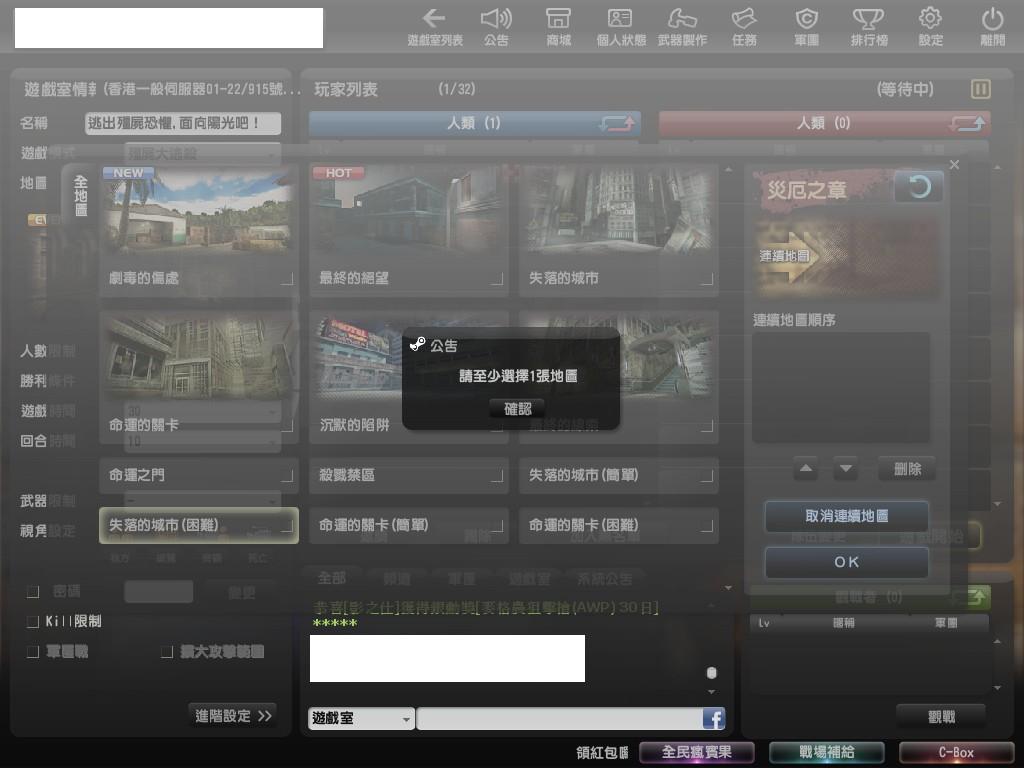1024x768 pixels.
Task: Click the Facebook icon in chat bar
Action: [714, 719]
